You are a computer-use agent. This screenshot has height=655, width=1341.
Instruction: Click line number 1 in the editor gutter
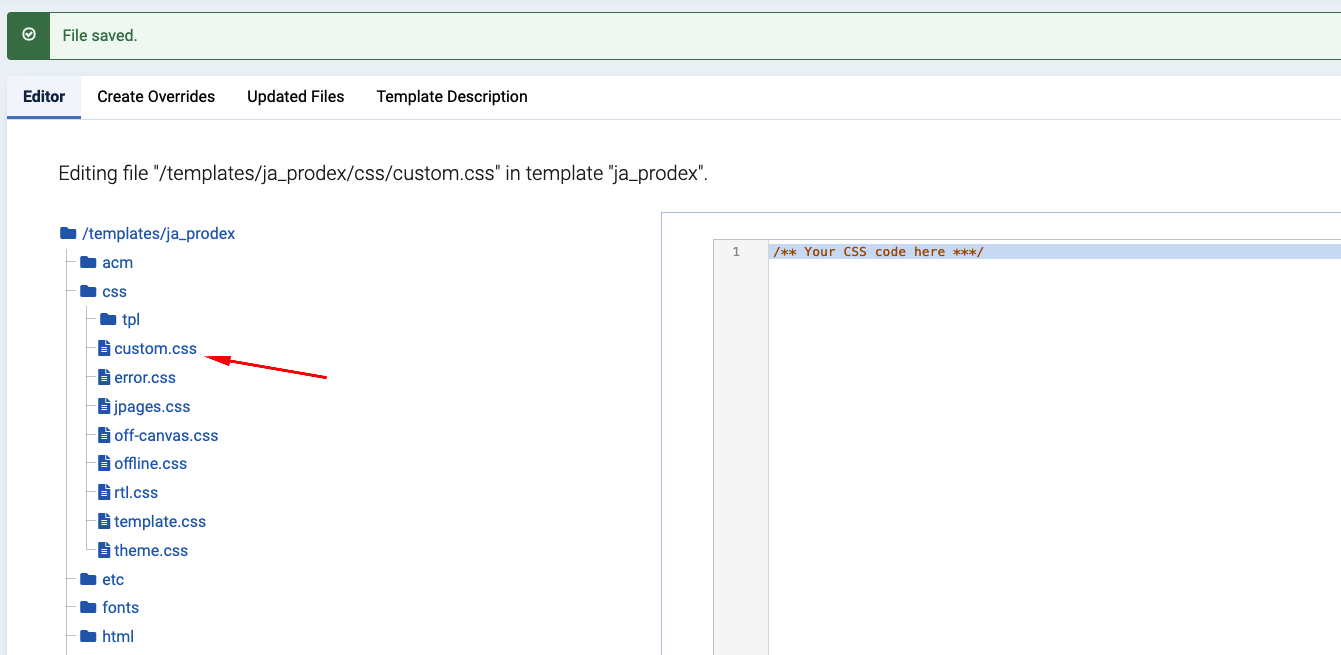(736, 252)
